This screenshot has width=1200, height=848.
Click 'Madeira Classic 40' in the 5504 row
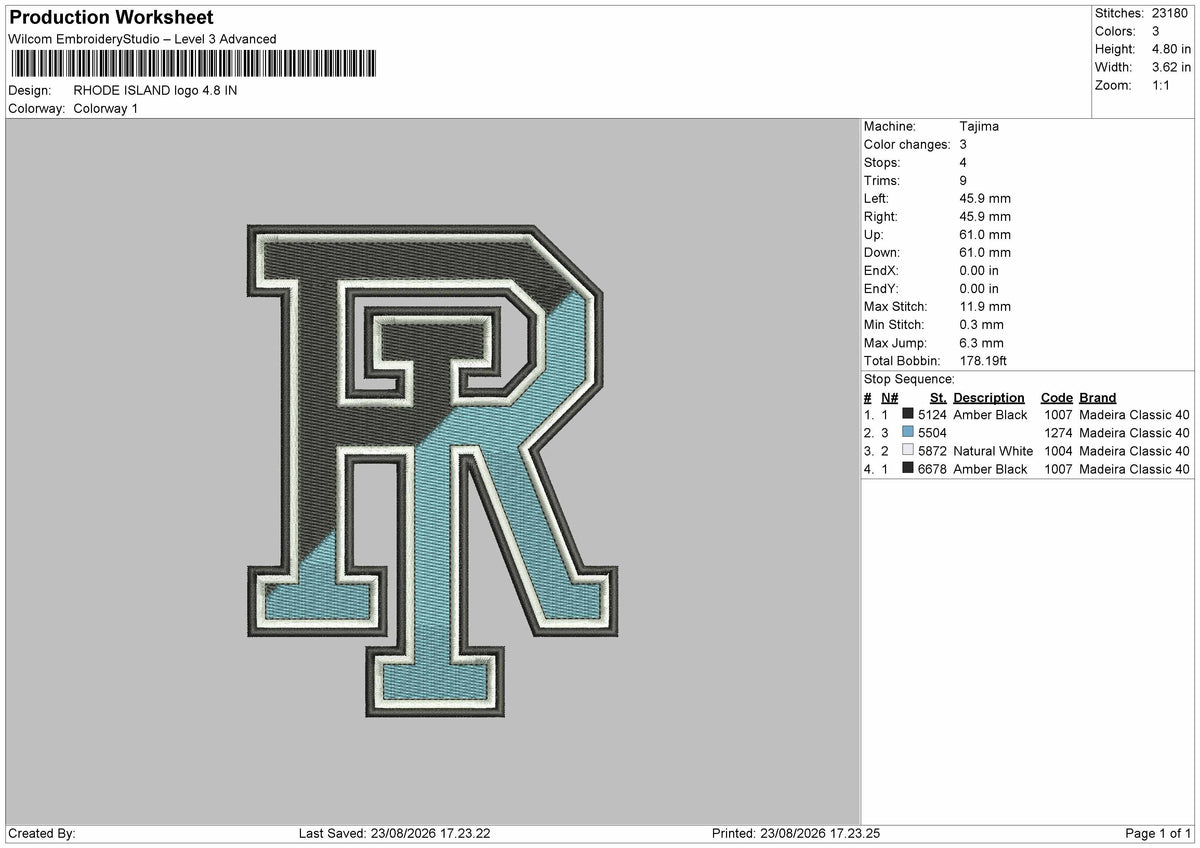pos(1135,432)
